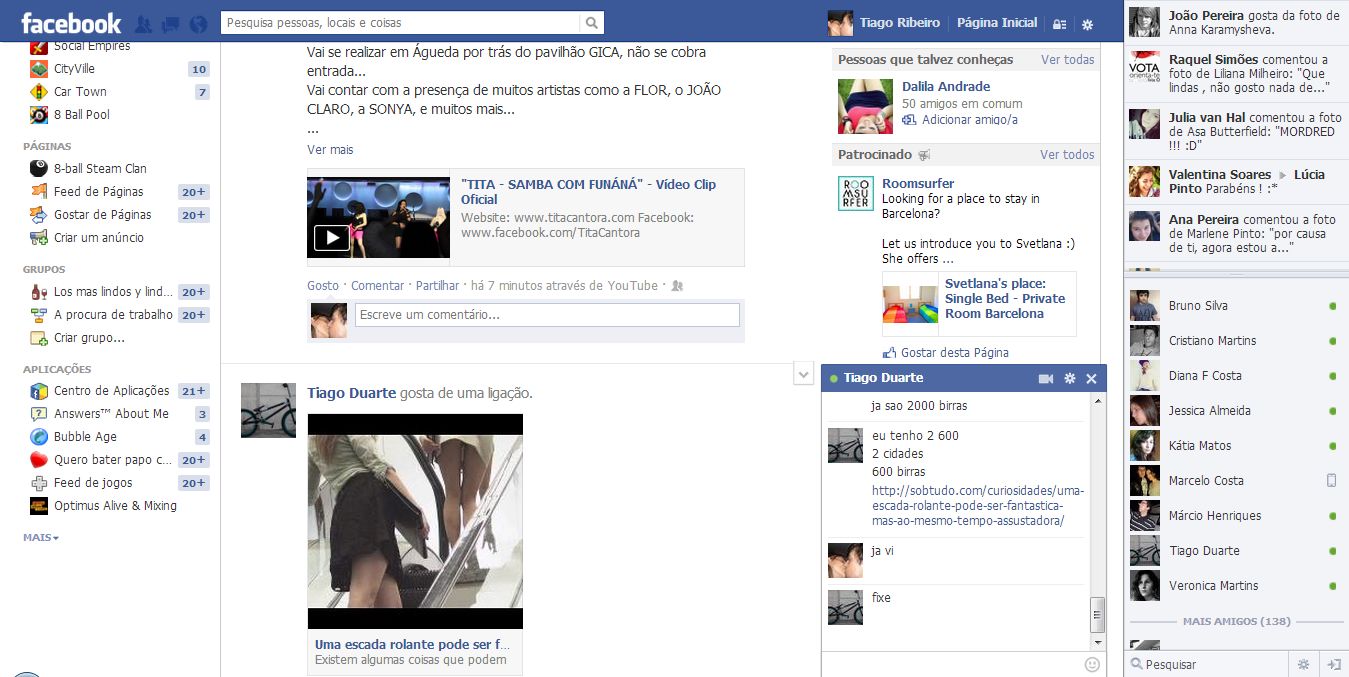The height and width of the screenshot is (677, 1349).
Task: Open messages icon in top bar
Action: coord(171,24)
